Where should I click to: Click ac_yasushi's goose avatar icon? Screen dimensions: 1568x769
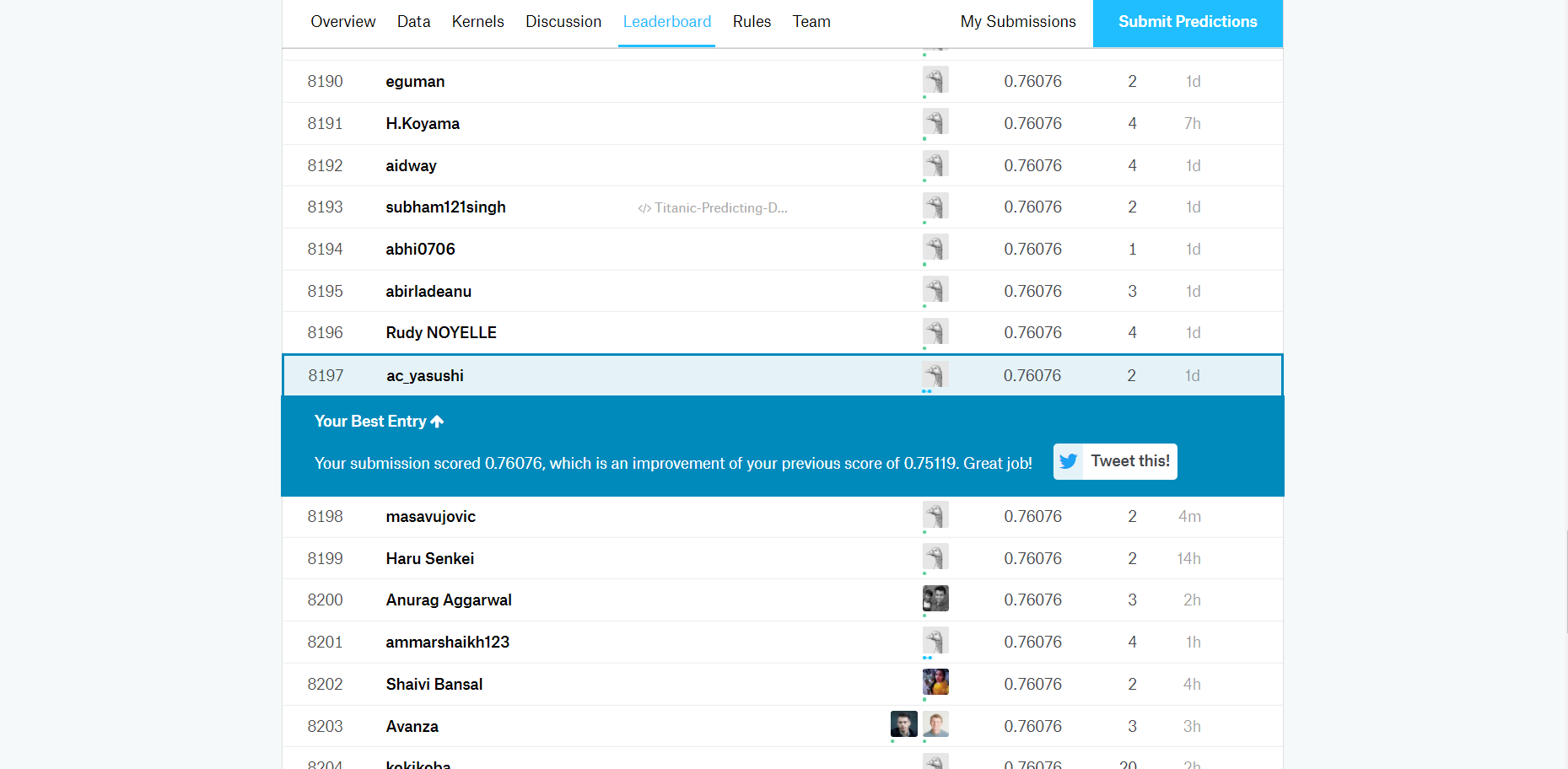click(935, 374)
